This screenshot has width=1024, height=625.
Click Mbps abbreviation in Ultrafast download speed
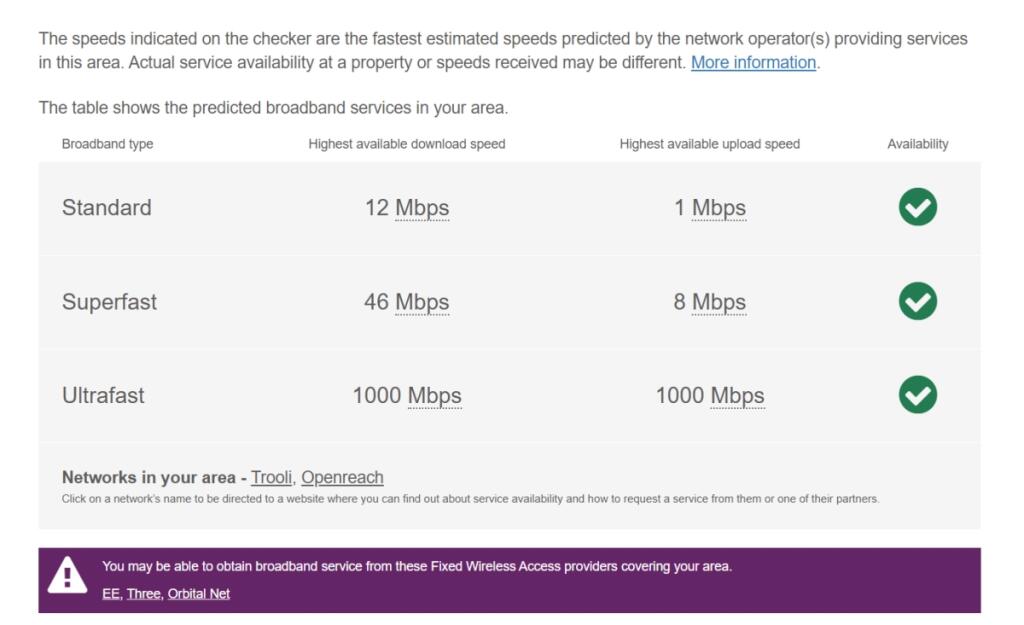[x=434, y=396]
